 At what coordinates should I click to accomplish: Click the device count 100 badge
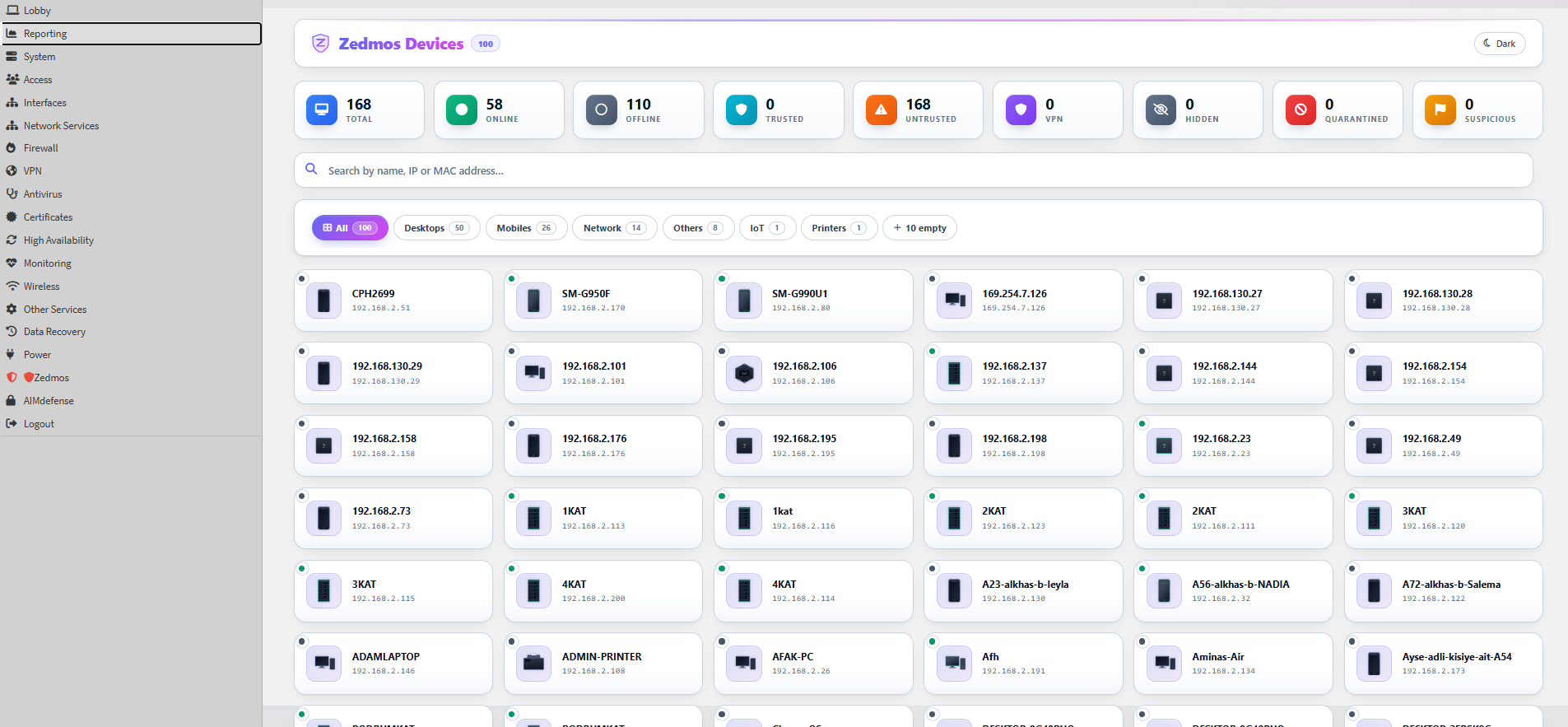pyautogui.click(x=486, y=44)
